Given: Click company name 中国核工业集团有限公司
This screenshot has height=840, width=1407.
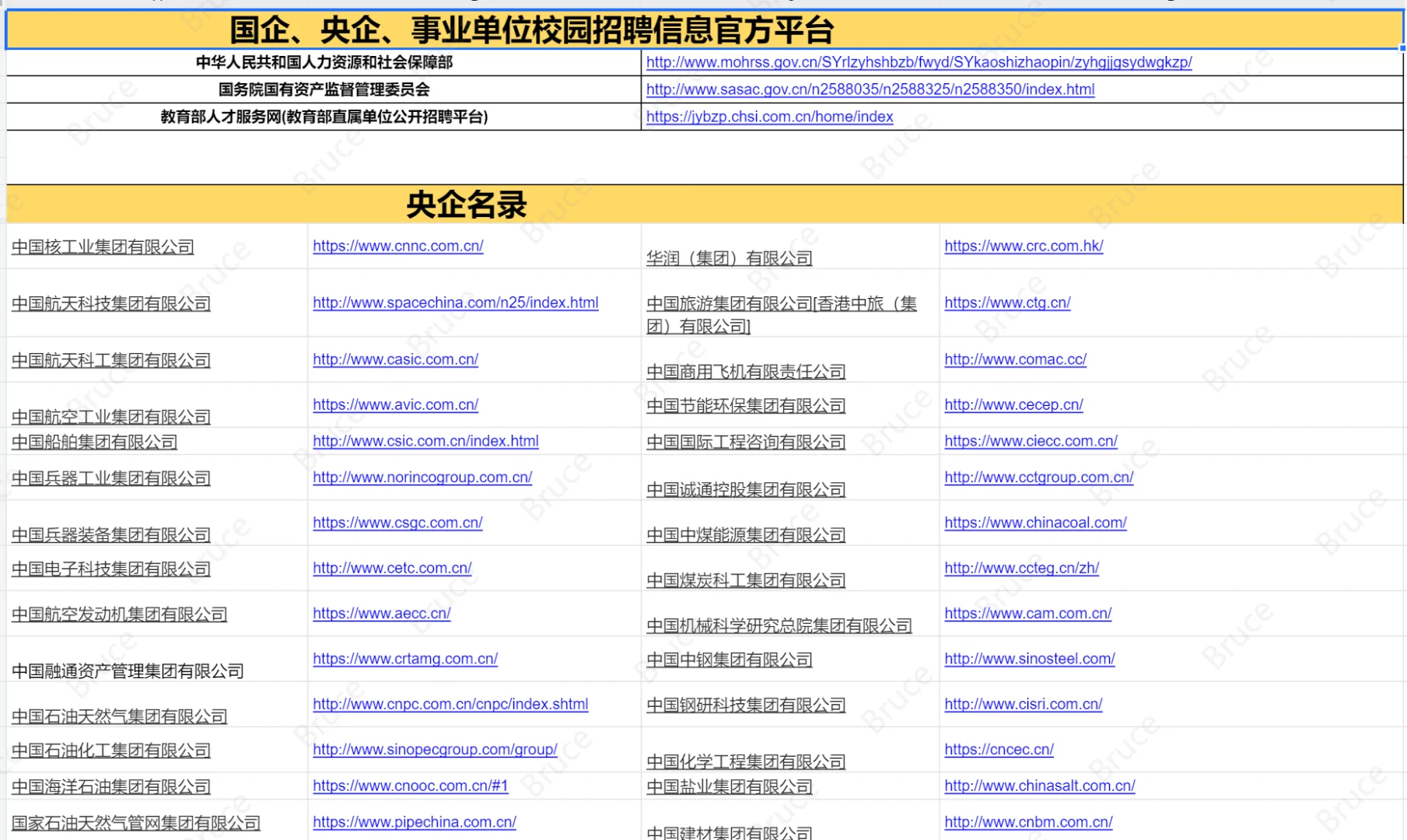Looking at the screenshot, I should (103, 247).
